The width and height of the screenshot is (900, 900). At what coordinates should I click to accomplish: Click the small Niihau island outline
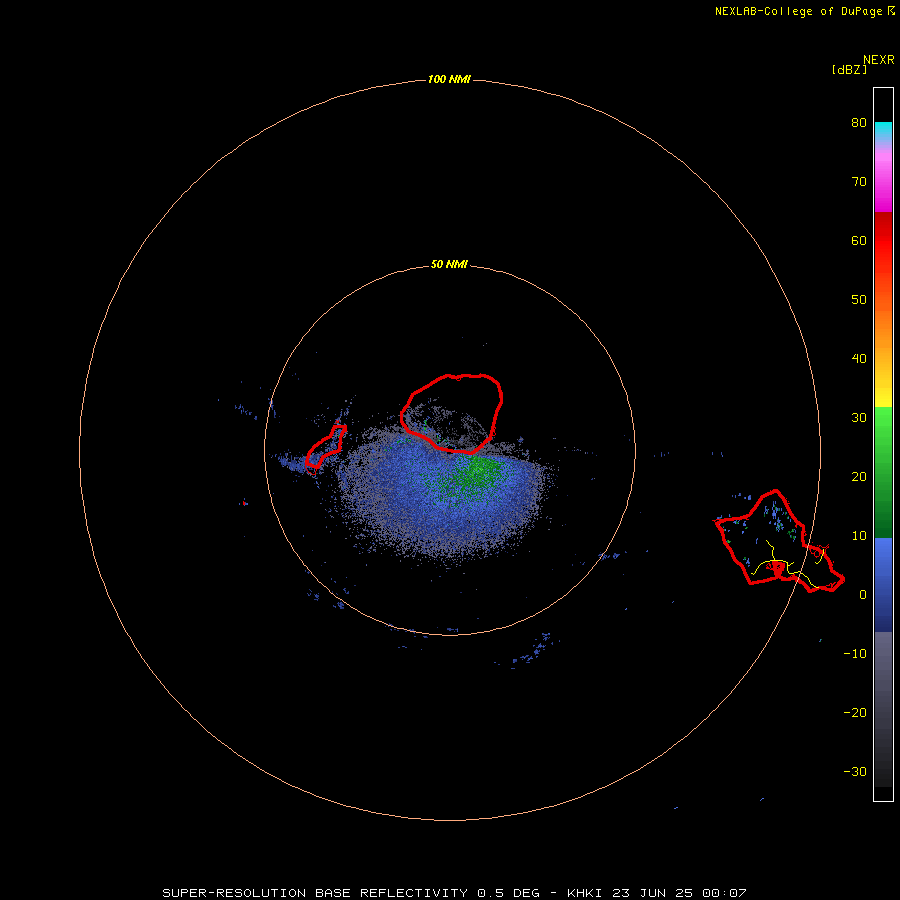tap(326, 449)
